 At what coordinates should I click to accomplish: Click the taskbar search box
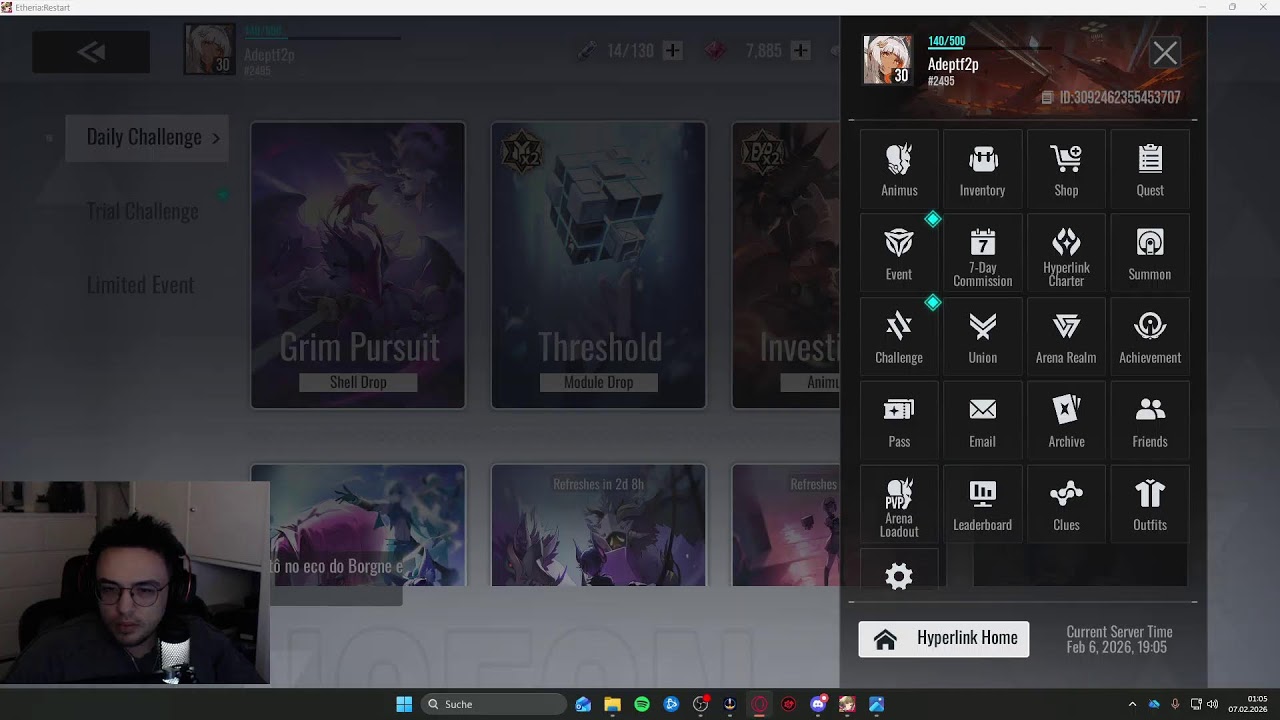point(495,704)
